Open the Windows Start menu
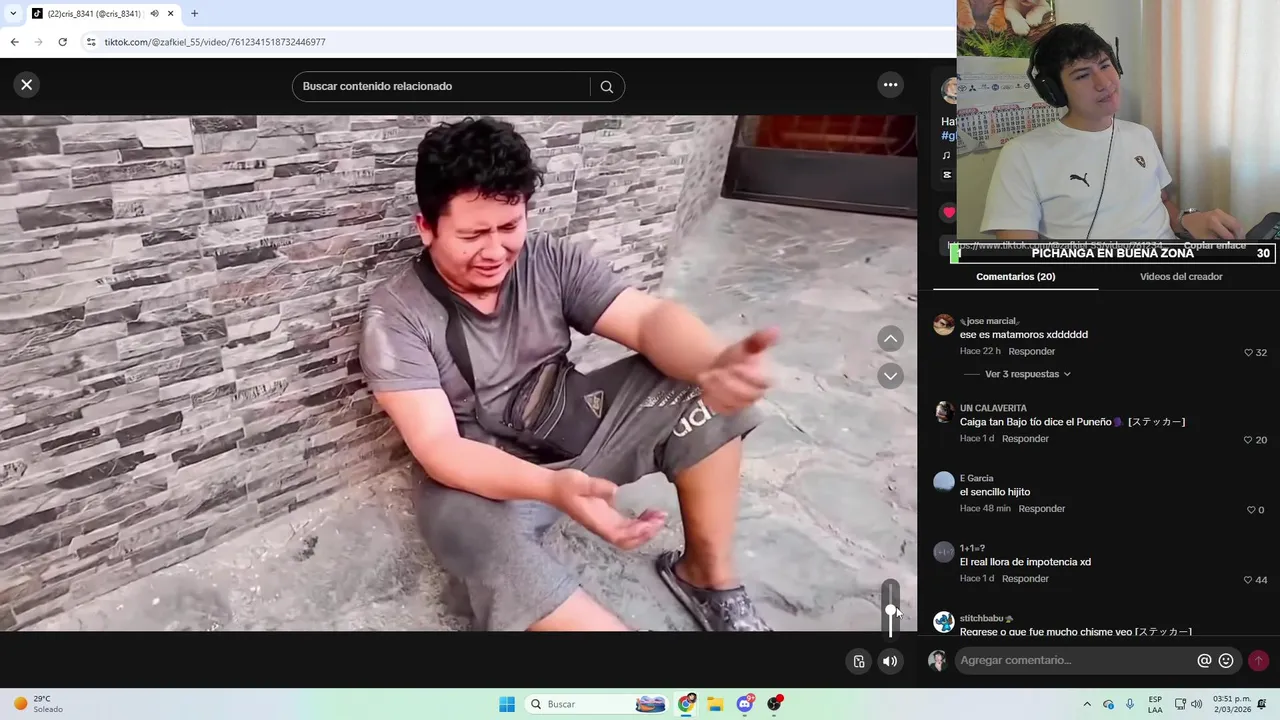The image size is (1280, 720). 507,704
